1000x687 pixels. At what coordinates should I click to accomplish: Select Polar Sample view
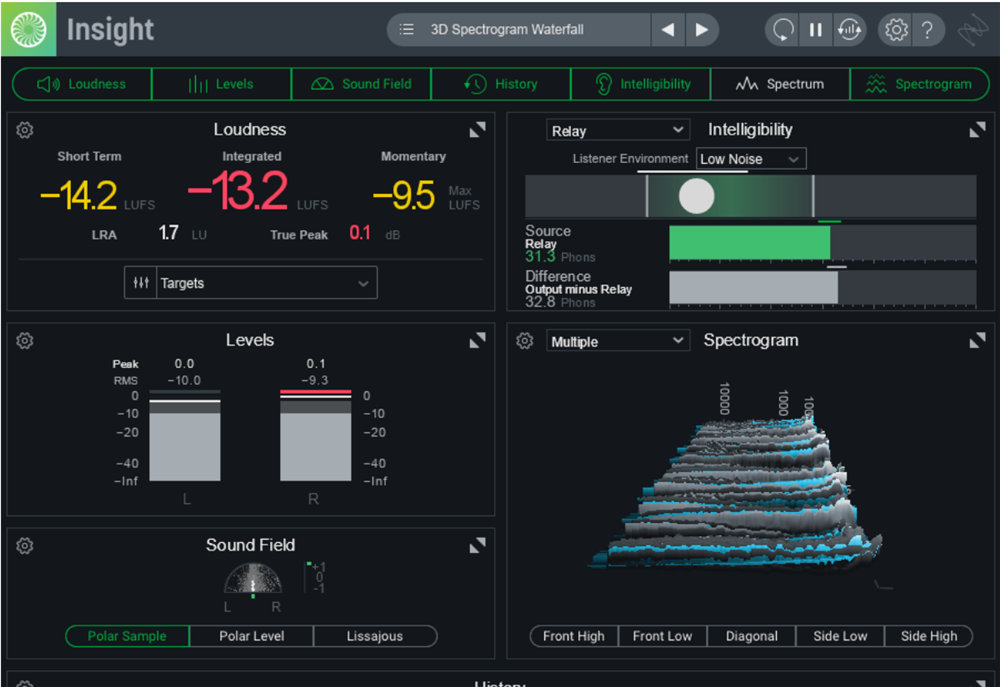pos(127,636)
